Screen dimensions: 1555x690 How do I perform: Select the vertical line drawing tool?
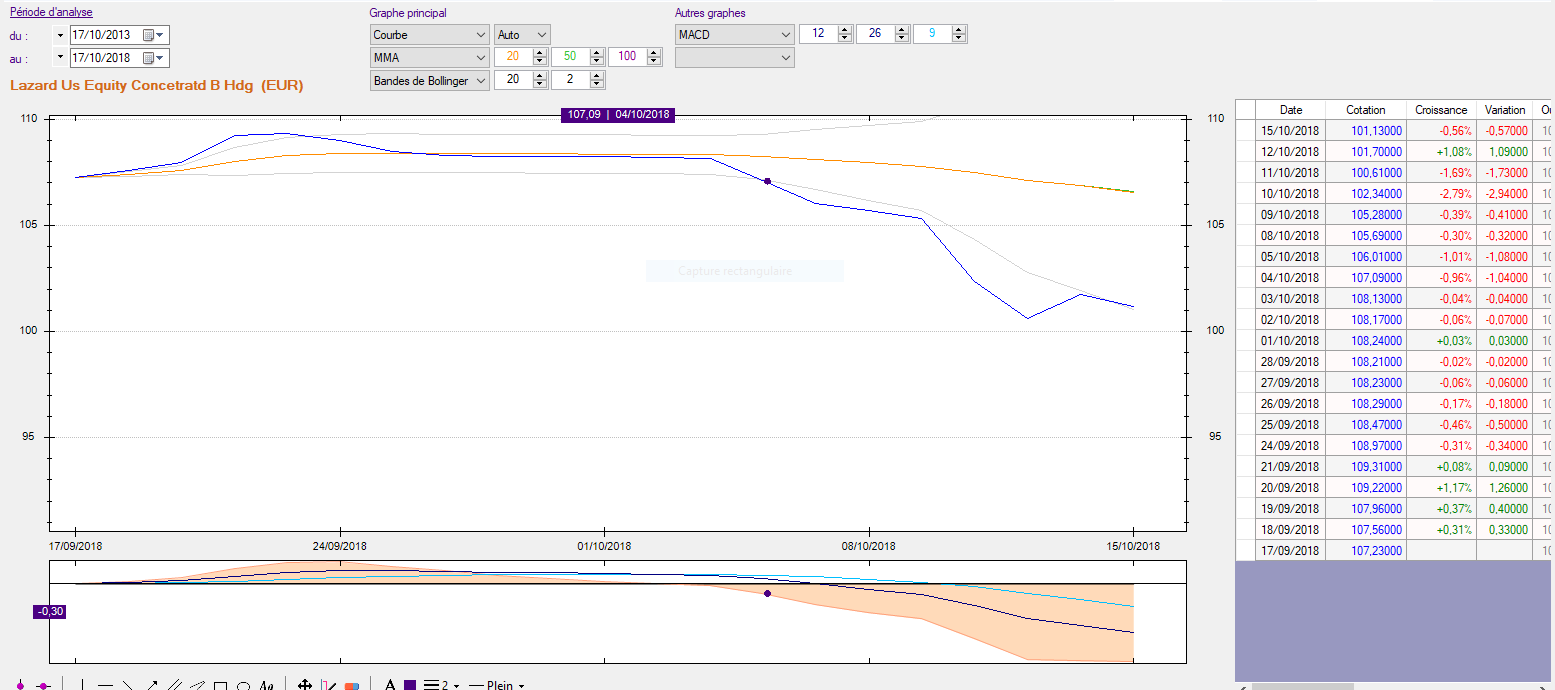click(x=81, y=685)
